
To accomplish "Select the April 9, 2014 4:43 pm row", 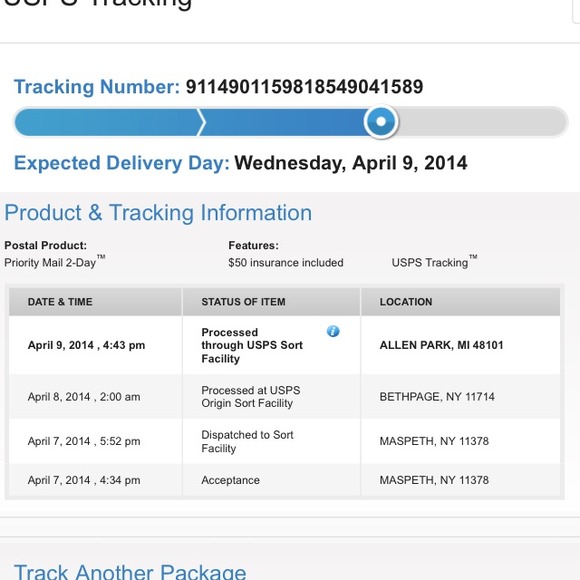I will click(x=284, y=345).
